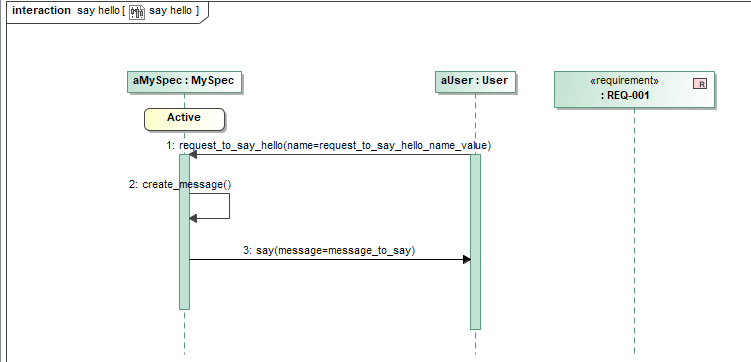Select message 2: create_message() label
Screen dimensions: 751x362
180,184
